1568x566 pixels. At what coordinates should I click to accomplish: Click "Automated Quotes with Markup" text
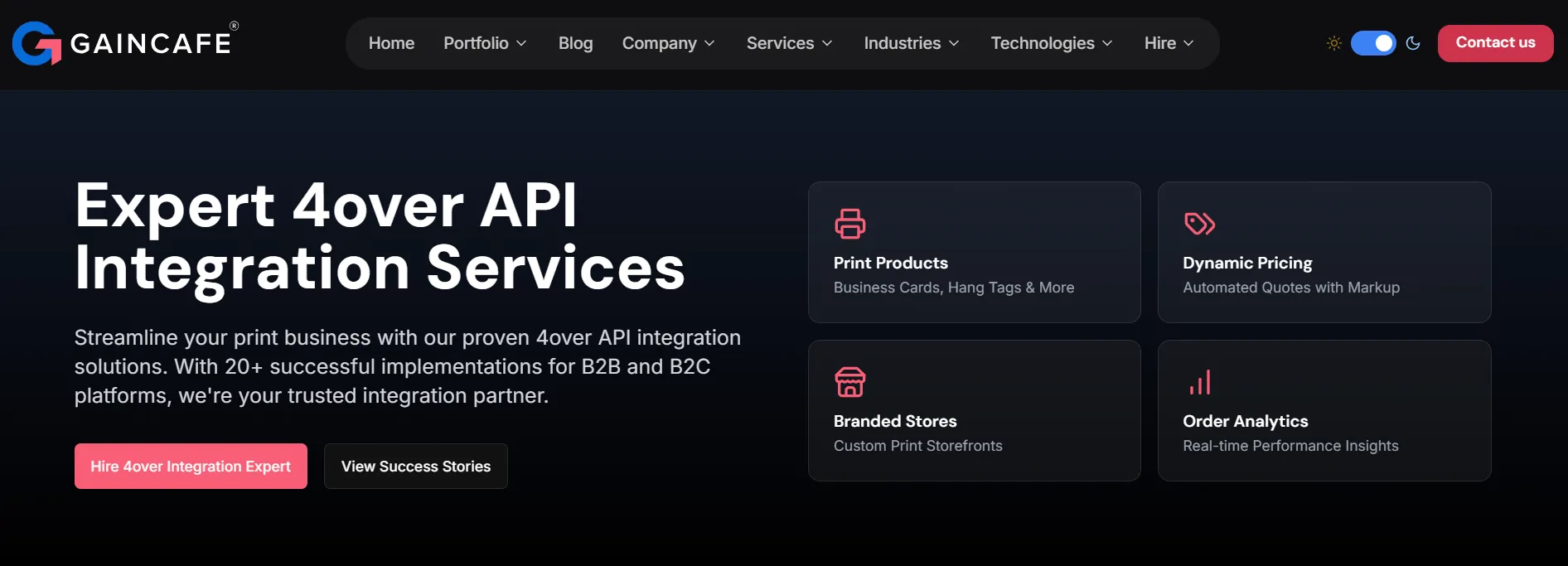coord(1291,288)
